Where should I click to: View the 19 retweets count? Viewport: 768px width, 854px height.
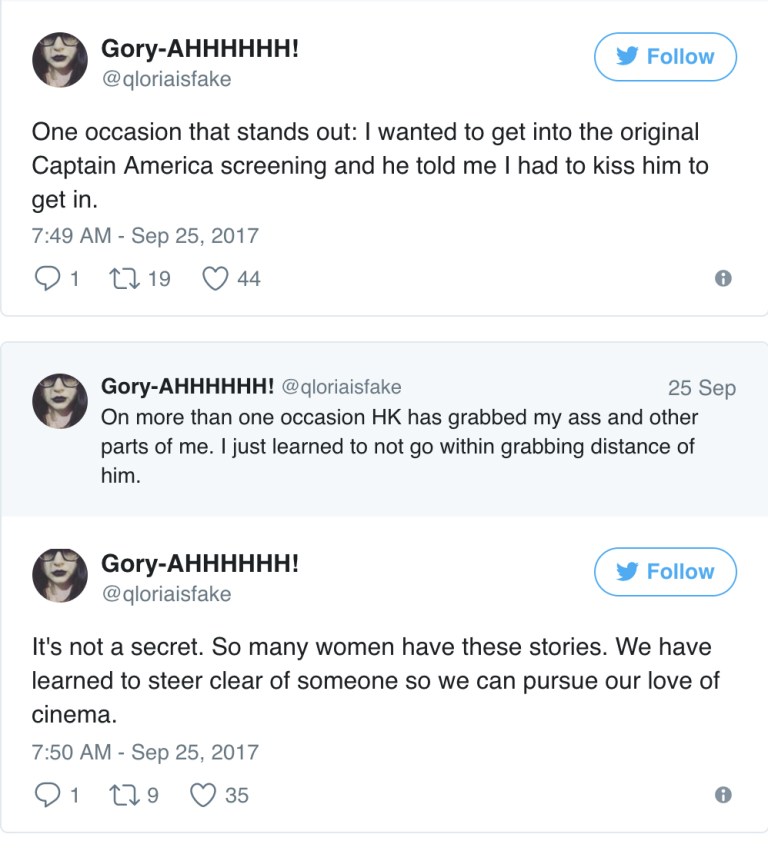click(x=153, y=279)
